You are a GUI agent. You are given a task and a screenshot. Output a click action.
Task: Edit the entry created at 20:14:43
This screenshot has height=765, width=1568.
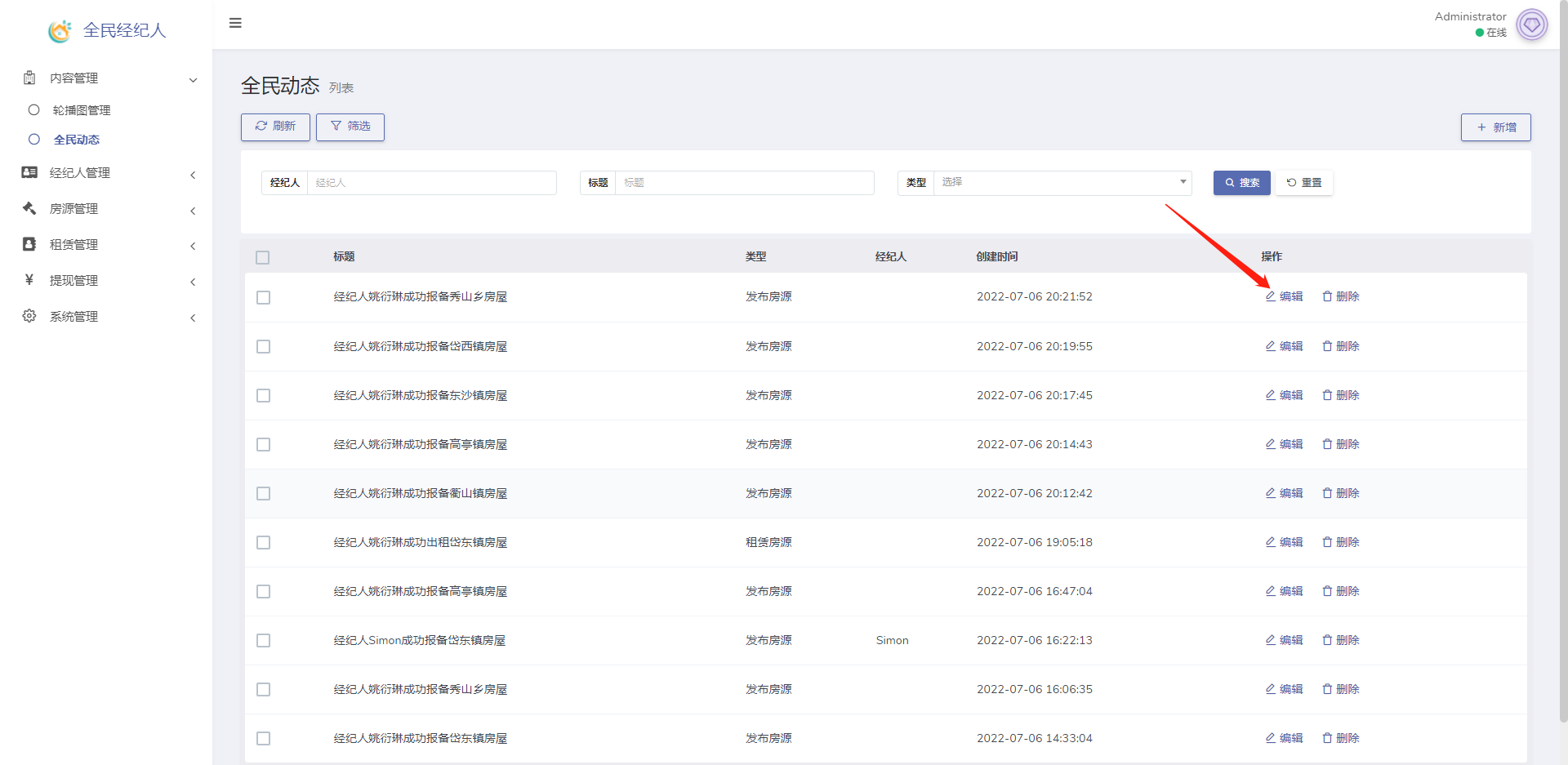click(x=1284, y=444)
